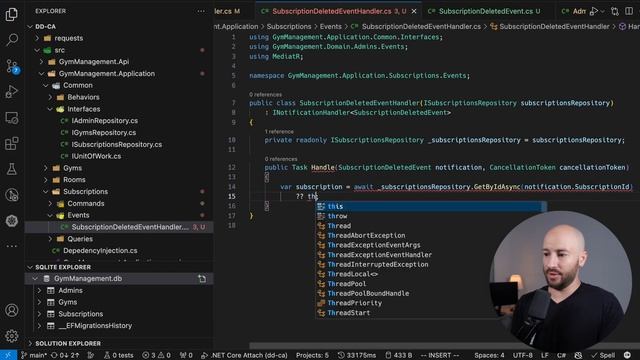Click the Events breadcrumb segment
The height and width of the screenshot is (360, 640).
click(331, 27)
